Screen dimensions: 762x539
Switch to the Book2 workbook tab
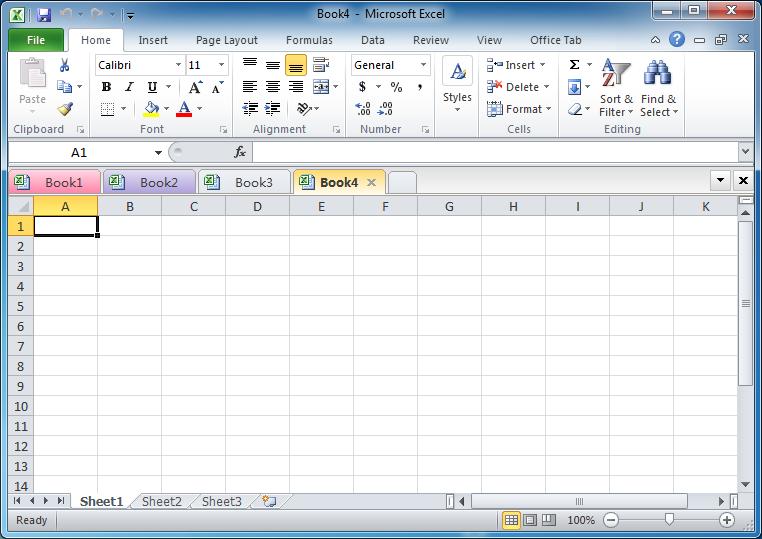[149, 182]
